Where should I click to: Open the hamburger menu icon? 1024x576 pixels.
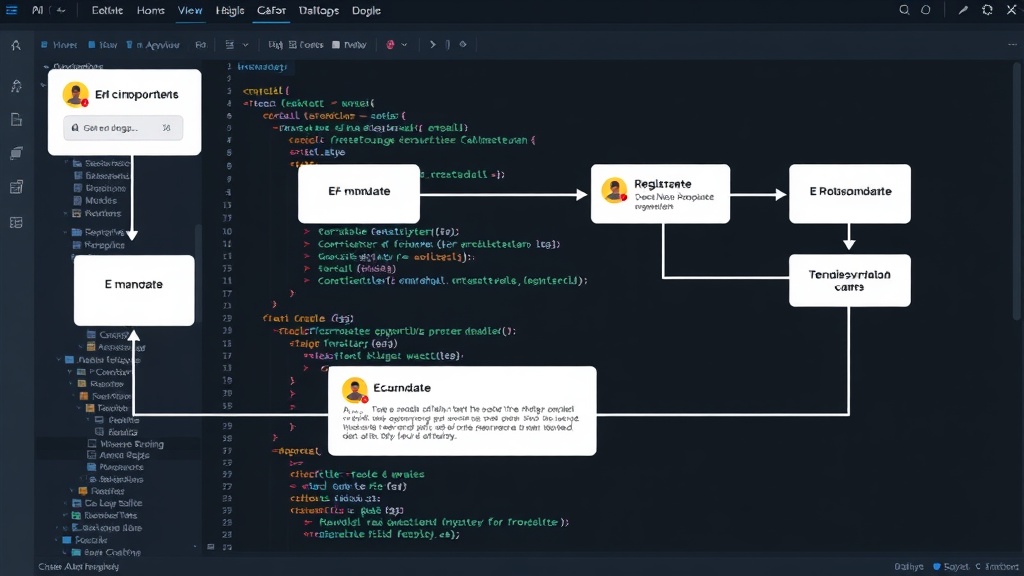[x=12, y=10]
